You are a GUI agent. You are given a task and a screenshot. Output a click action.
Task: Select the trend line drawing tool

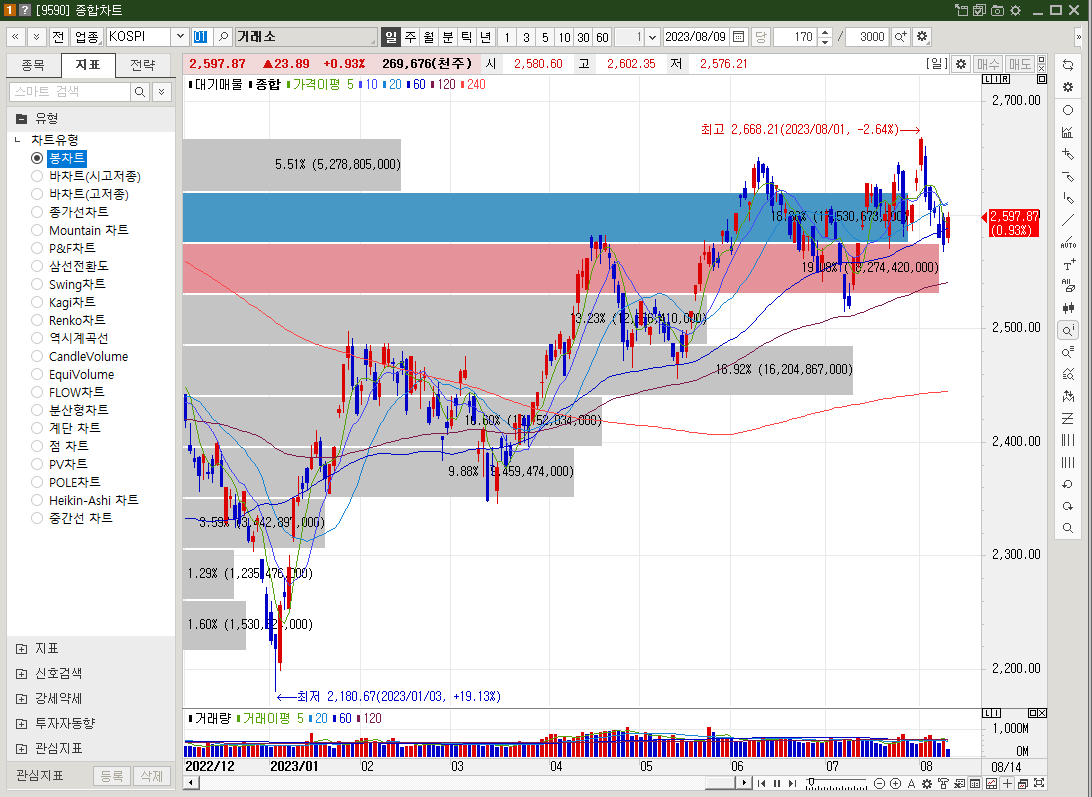[x=1068, y=221]
